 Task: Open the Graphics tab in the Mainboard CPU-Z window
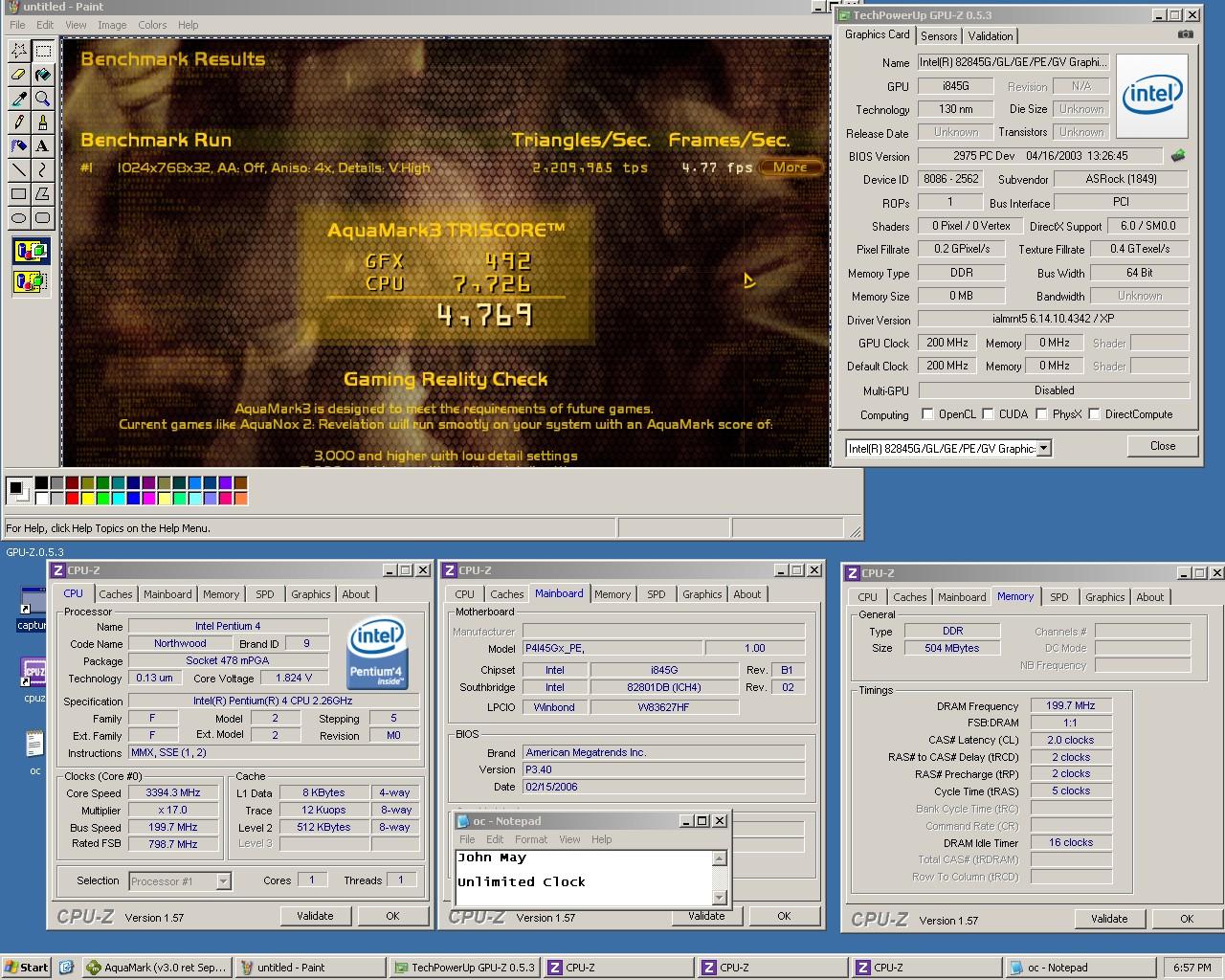702,594
